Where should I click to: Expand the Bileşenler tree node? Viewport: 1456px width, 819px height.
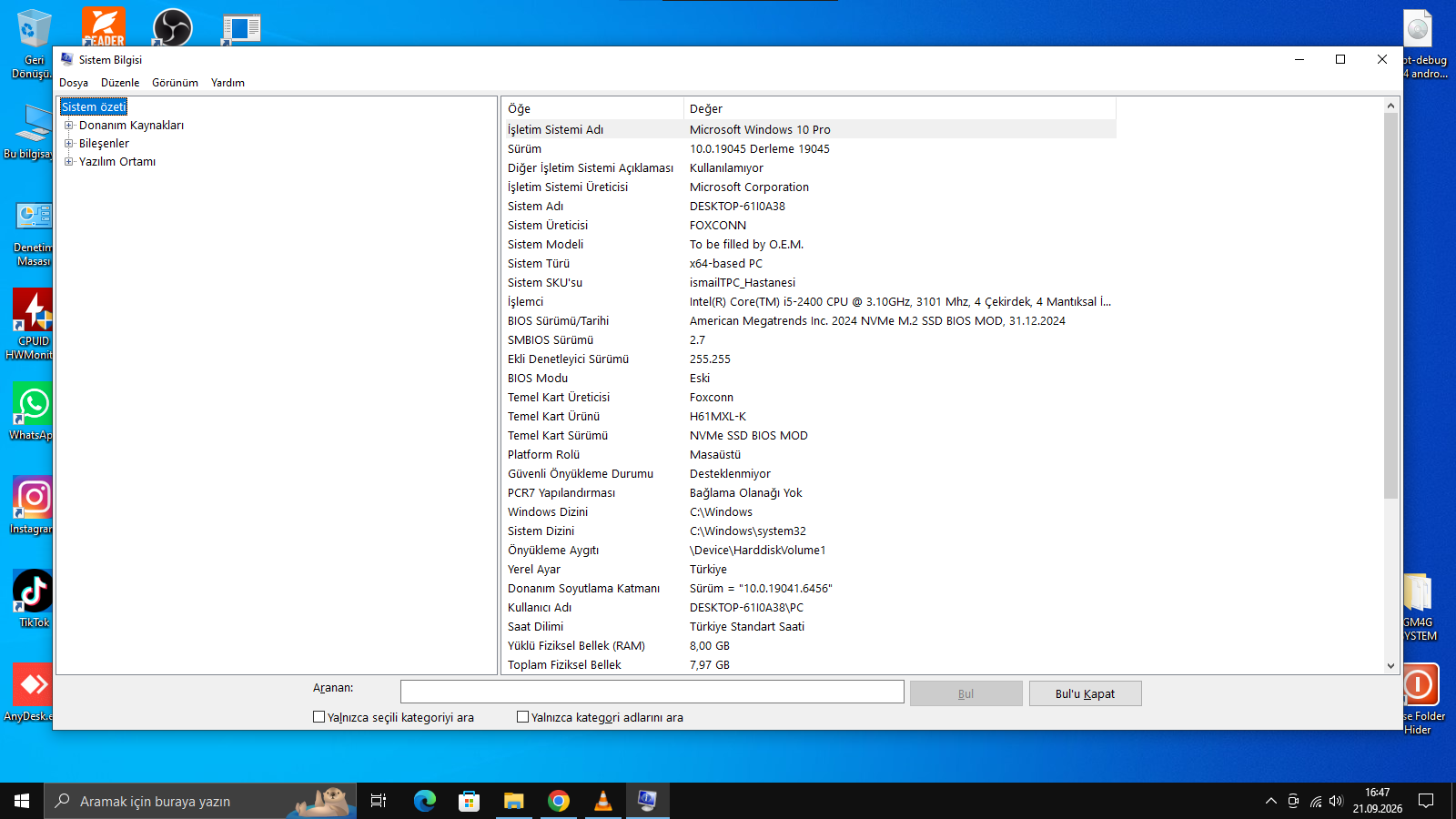pos(68,144)
